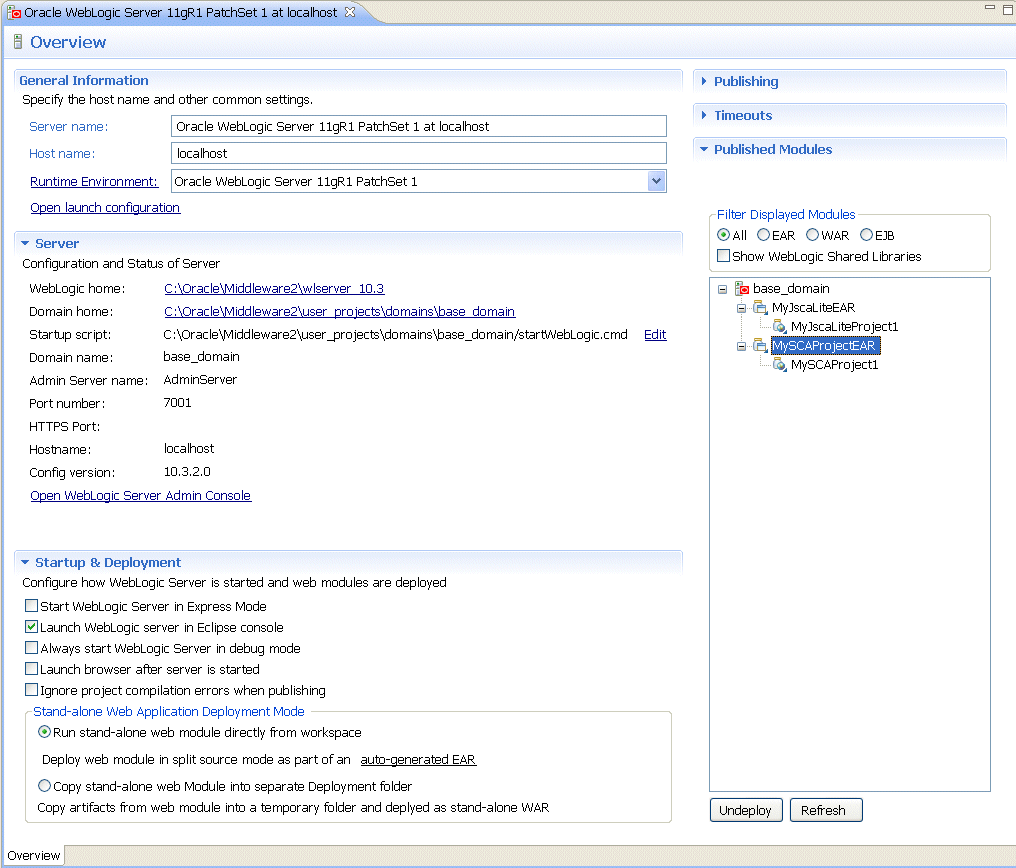Maximize the editor area
1016x868 pixels.
pos(1008,9)
